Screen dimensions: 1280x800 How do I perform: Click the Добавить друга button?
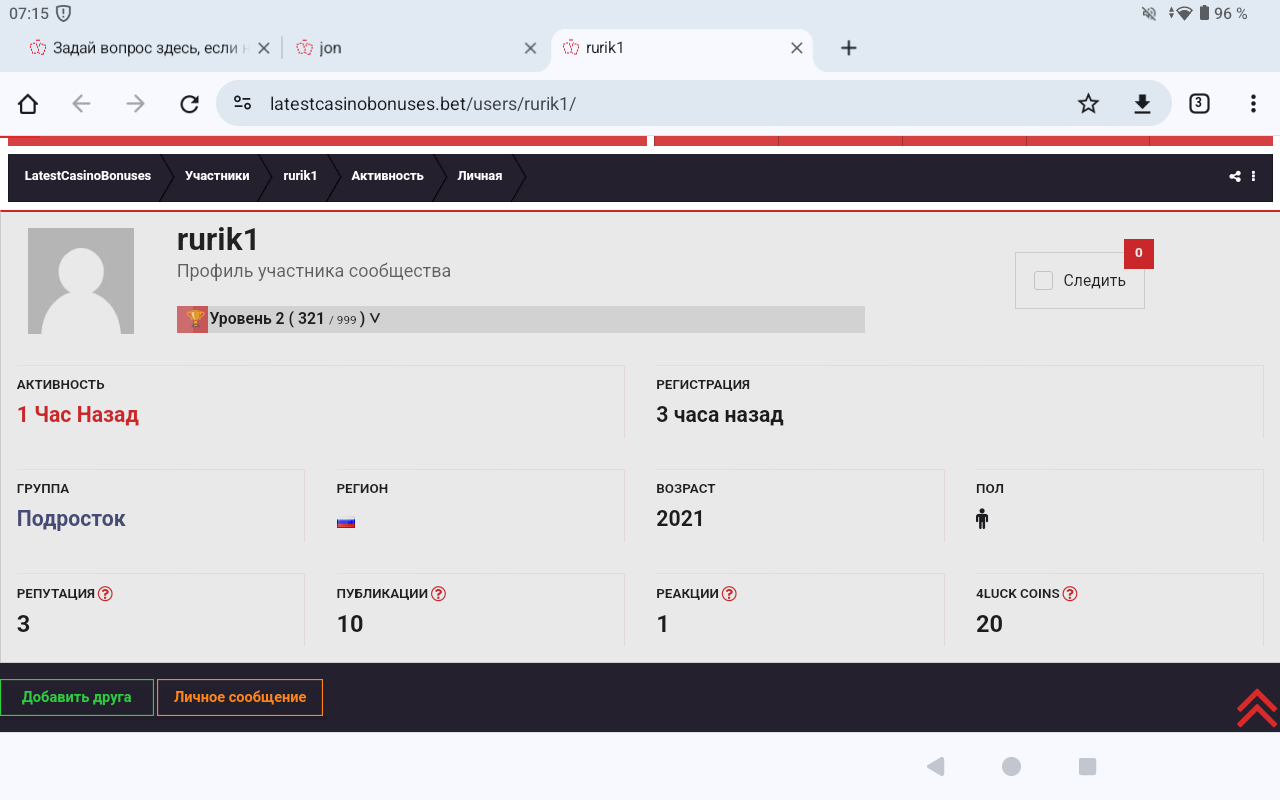point(77,697)
